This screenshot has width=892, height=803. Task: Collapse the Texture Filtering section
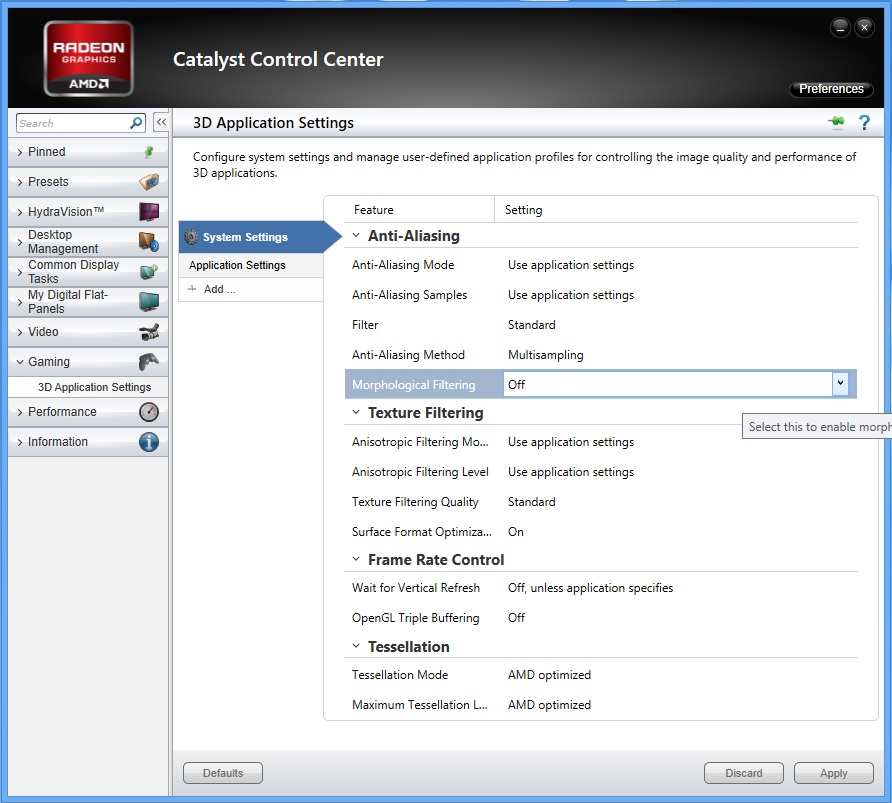(356, 412)
